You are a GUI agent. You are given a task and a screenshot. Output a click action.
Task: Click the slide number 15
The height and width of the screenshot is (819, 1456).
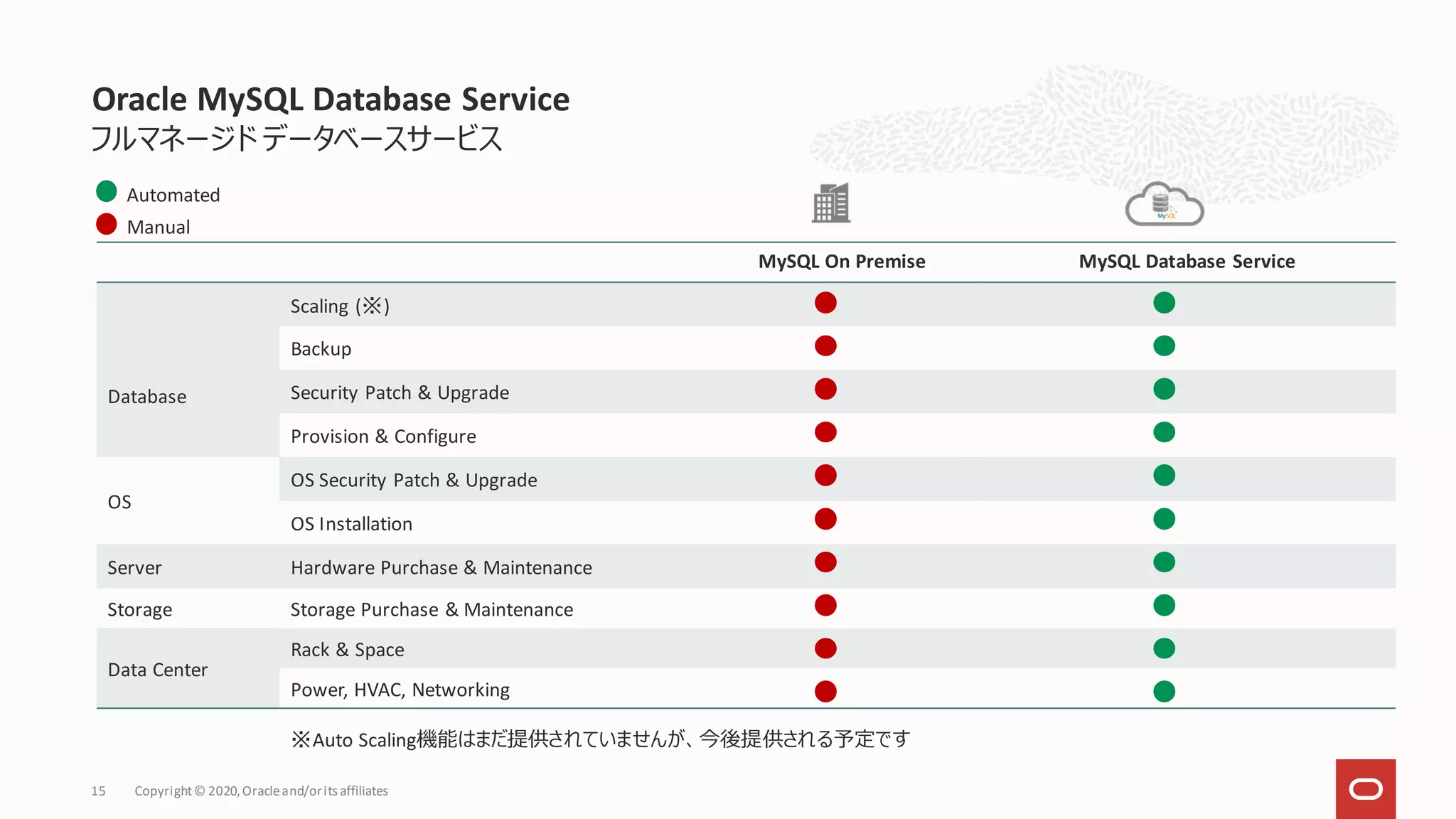coord(98,791)
